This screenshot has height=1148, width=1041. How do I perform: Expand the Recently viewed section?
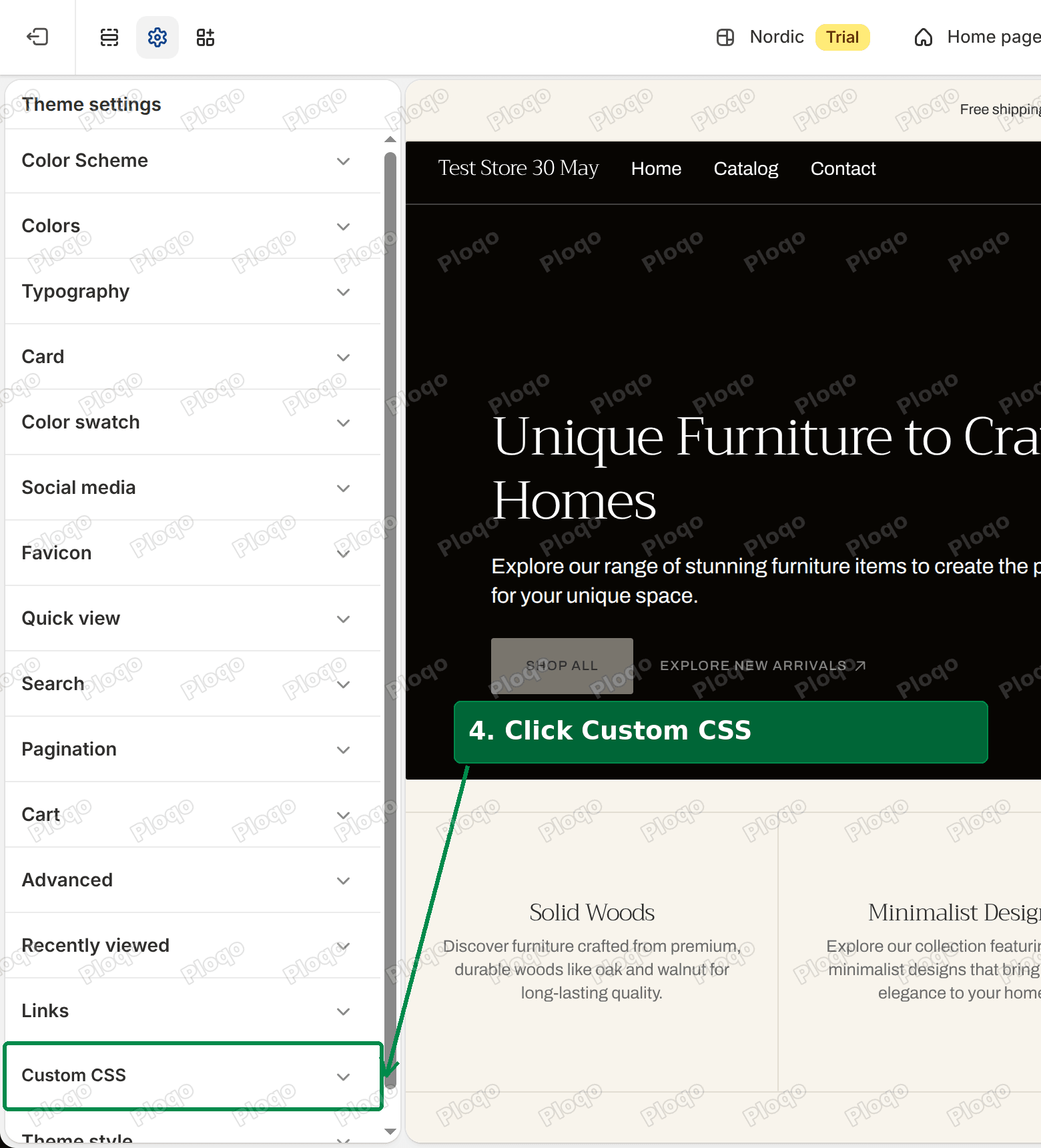[x=193, y=946]
